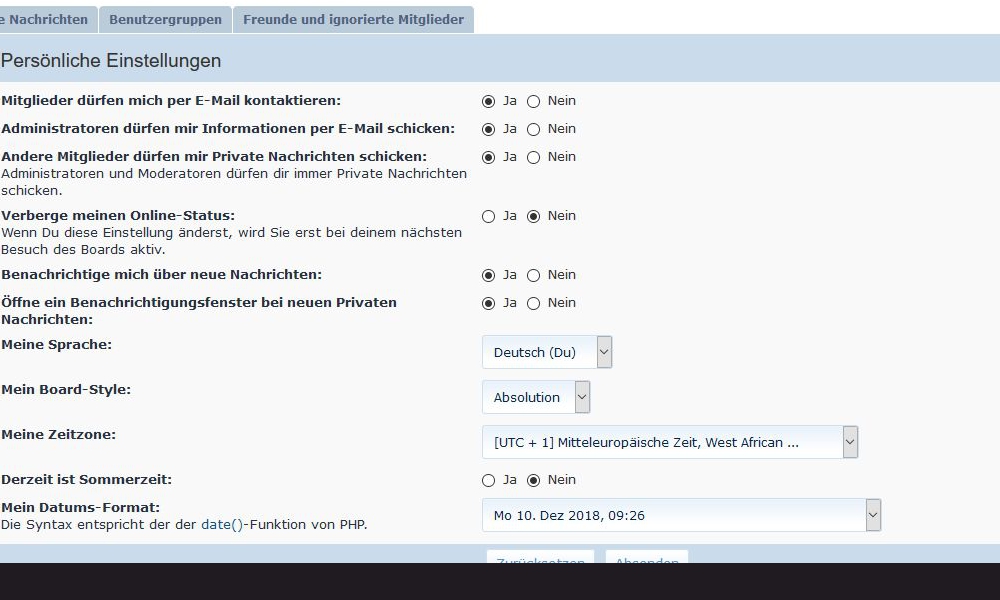Image resolution: width=1000 pixels, height=600 pixels.
Task: Expand the Datums-Format dropdown
Action: click(681, 515)
